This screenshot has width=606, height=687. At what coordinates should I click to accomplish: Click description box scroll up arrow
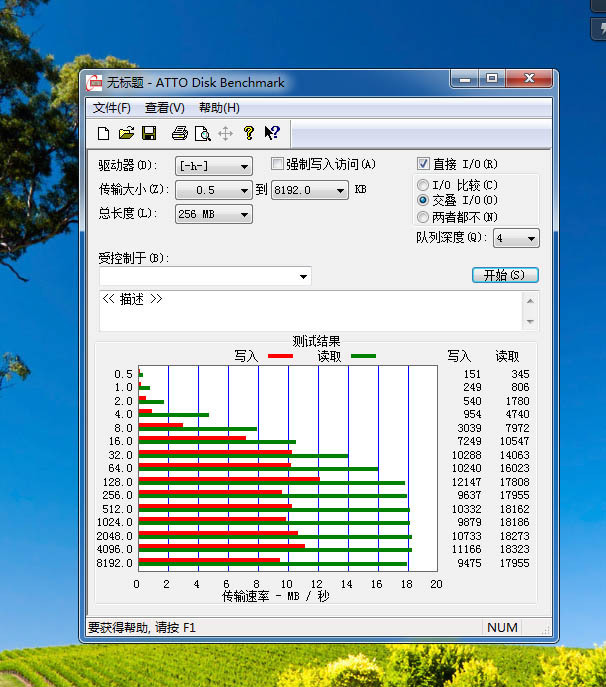pos(530,301)
